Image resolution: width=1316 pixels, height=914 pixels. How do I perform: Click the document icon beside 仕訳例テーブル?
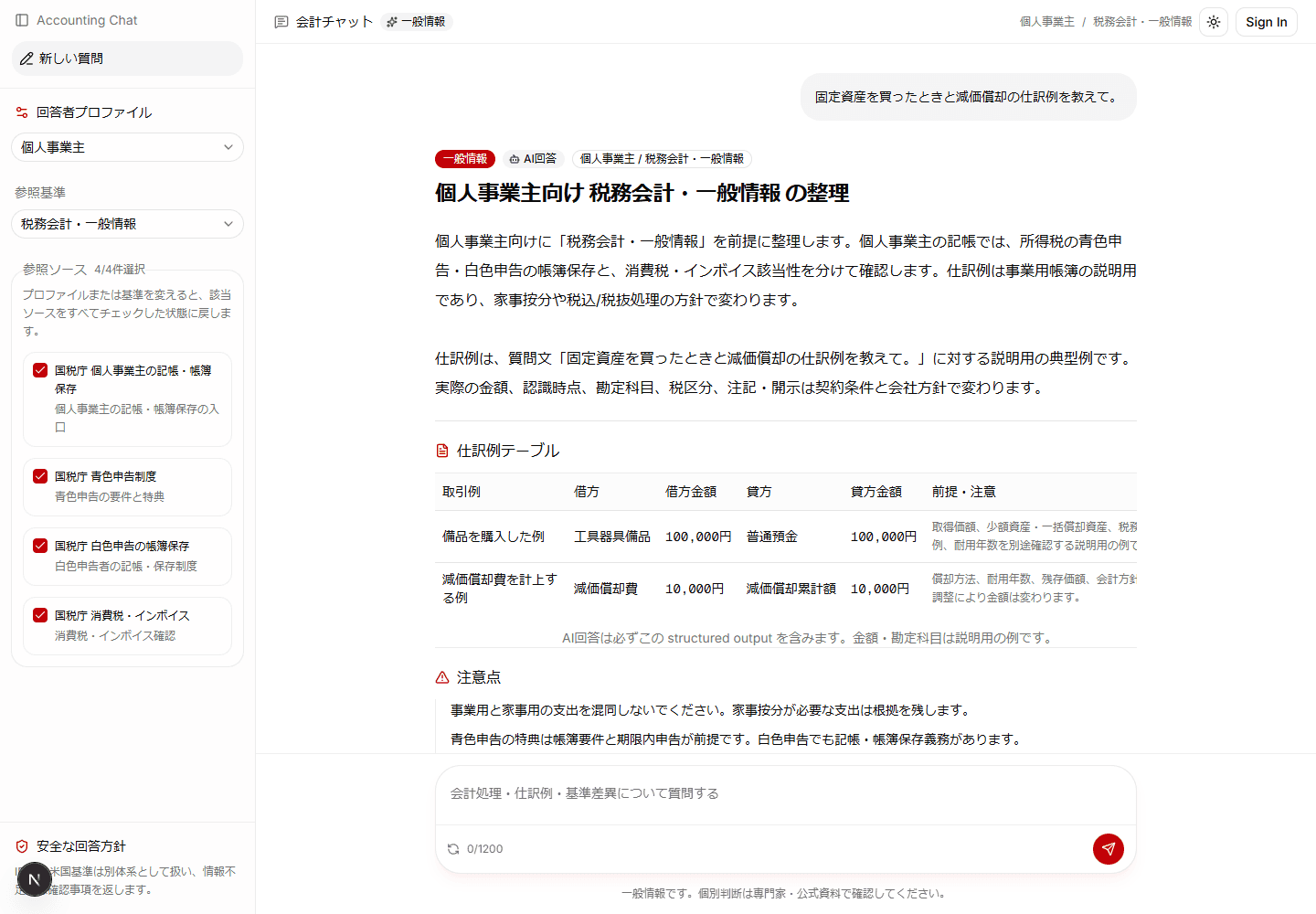tap(442, 451)
